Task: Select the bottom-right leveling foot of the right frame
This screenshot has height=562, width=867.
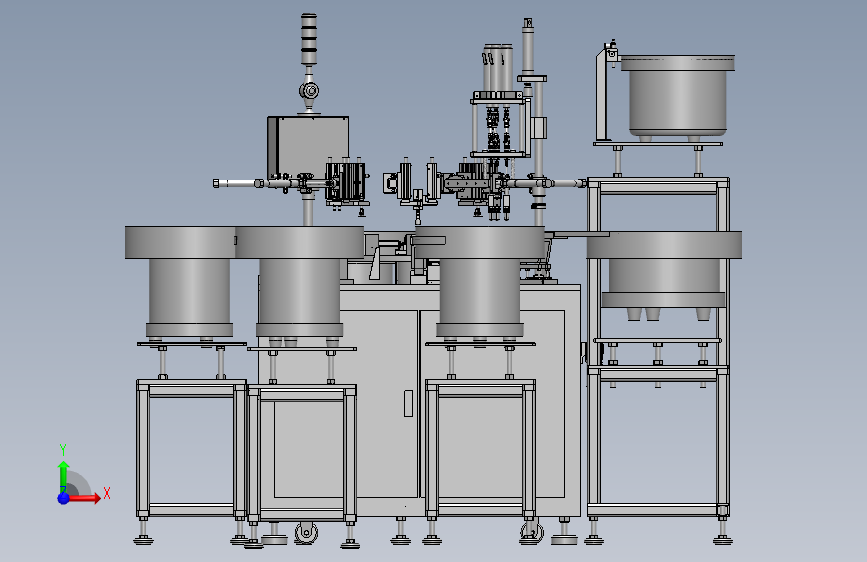Action: [x=723, y=532]
